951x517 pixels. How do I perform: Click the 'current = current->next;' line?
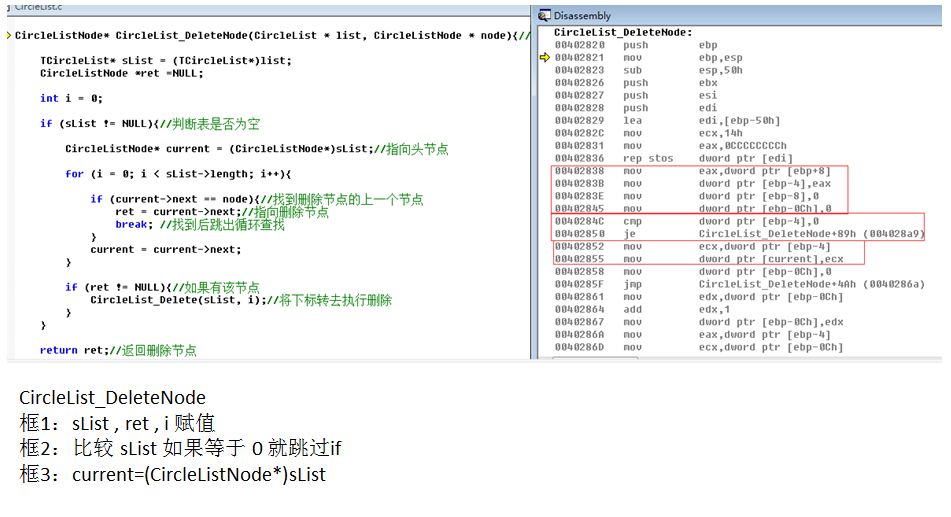pyautogui.click(x=166, y=249)
